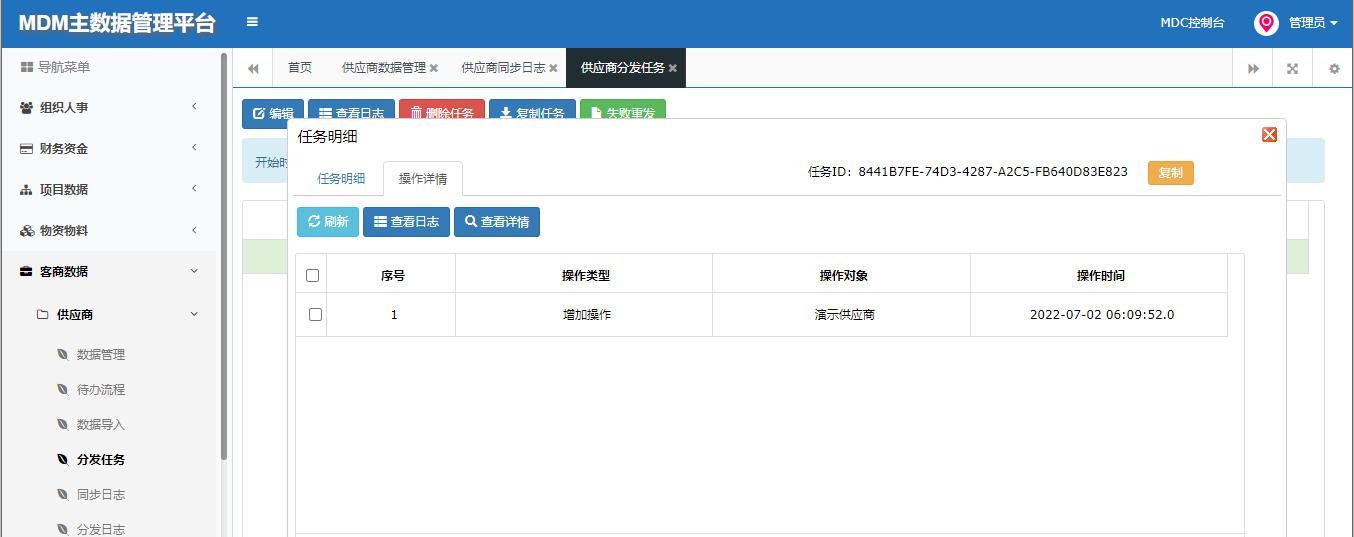Close the 任务明细 dialog with red X

pos(1269,134)
